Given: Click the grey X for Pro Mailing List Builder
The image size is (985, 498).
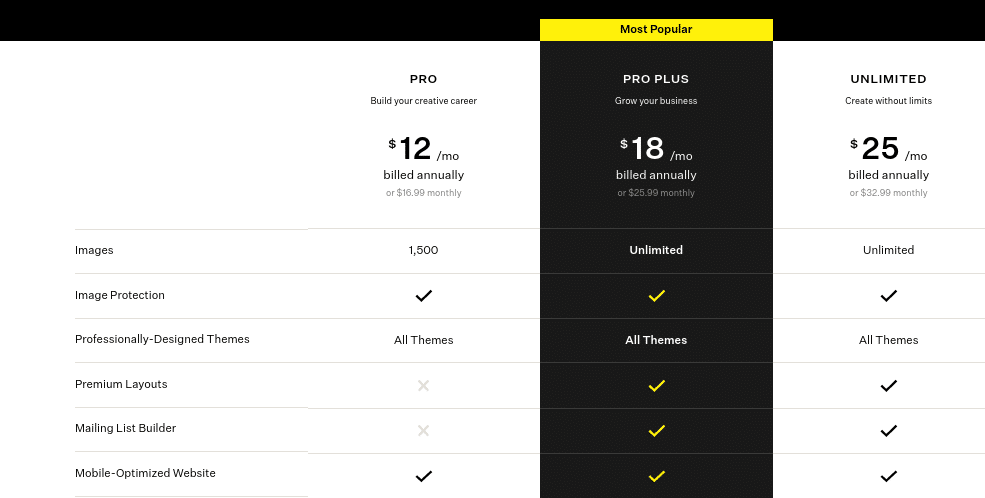Looking at the screenshot, I should point(423,431).
